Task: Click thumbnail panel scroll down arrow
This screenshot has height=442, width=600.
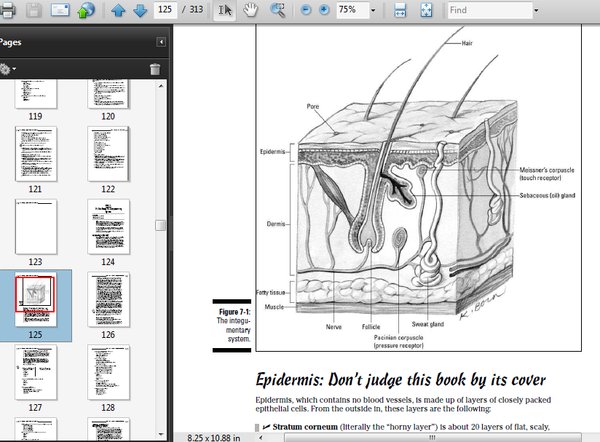Action: tap(161, 434)
